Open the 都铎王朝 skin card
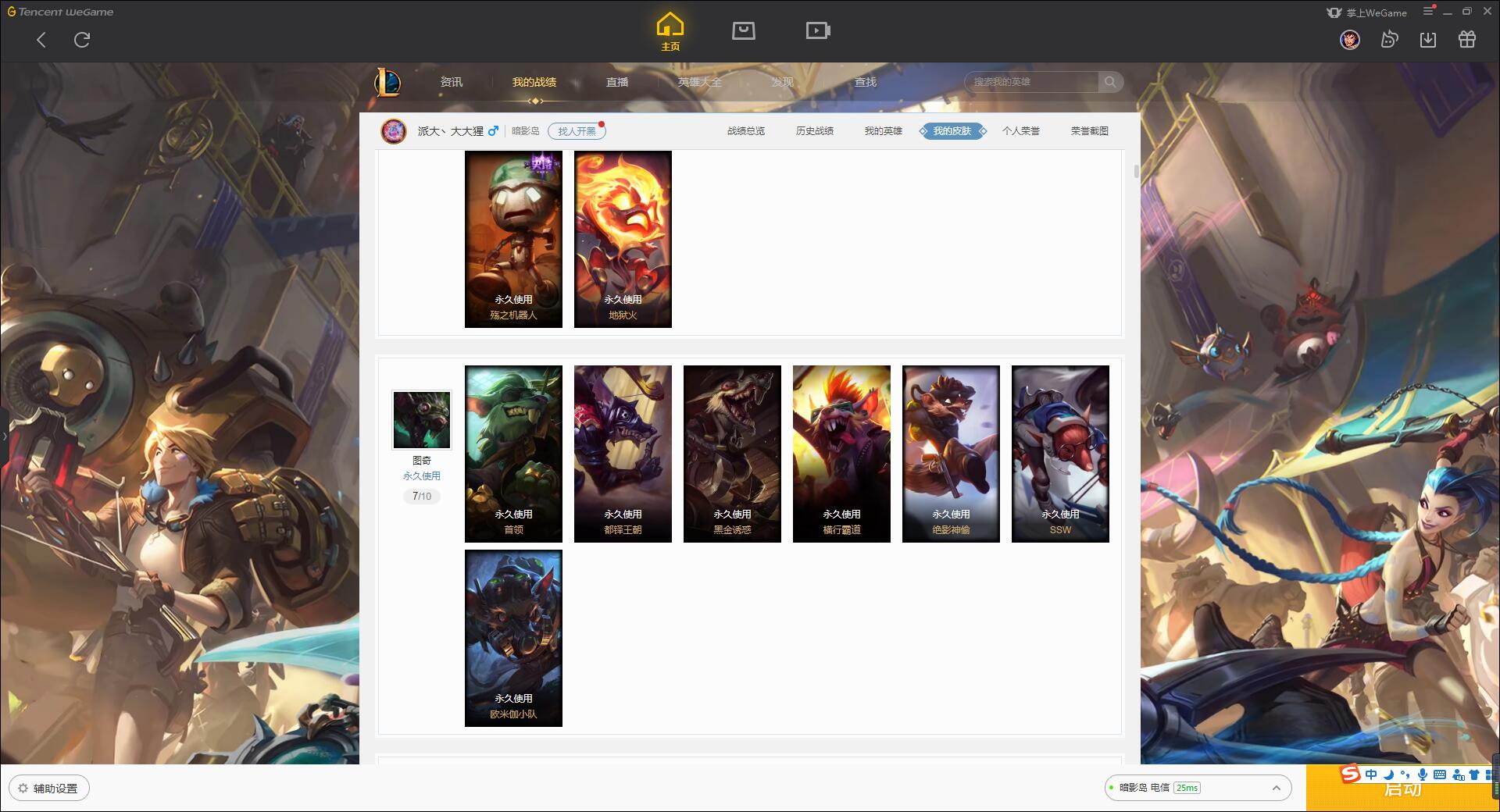The width and height of the screenshot is (1500, 812). (623, 454)
